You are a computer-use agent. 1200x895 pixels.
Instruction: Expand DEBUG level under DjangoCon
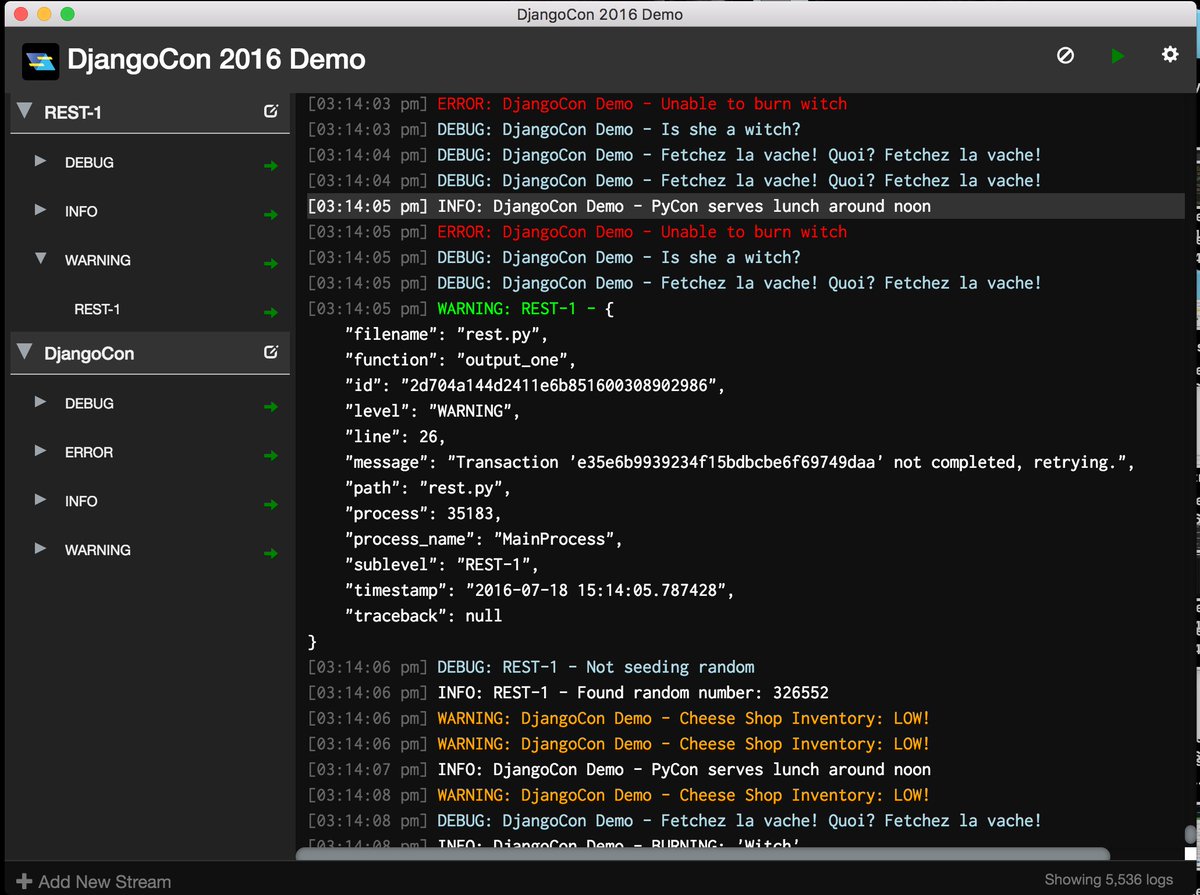pos(41,401)
